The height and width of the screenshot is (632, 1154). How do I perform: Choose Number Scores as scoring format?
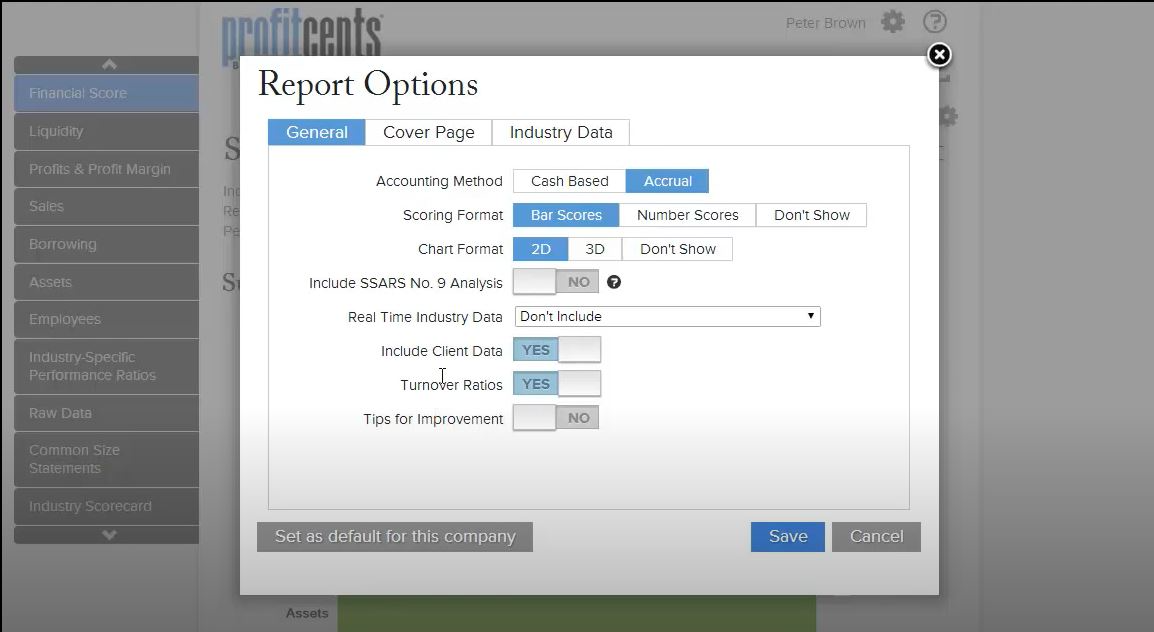pos(687,215)
